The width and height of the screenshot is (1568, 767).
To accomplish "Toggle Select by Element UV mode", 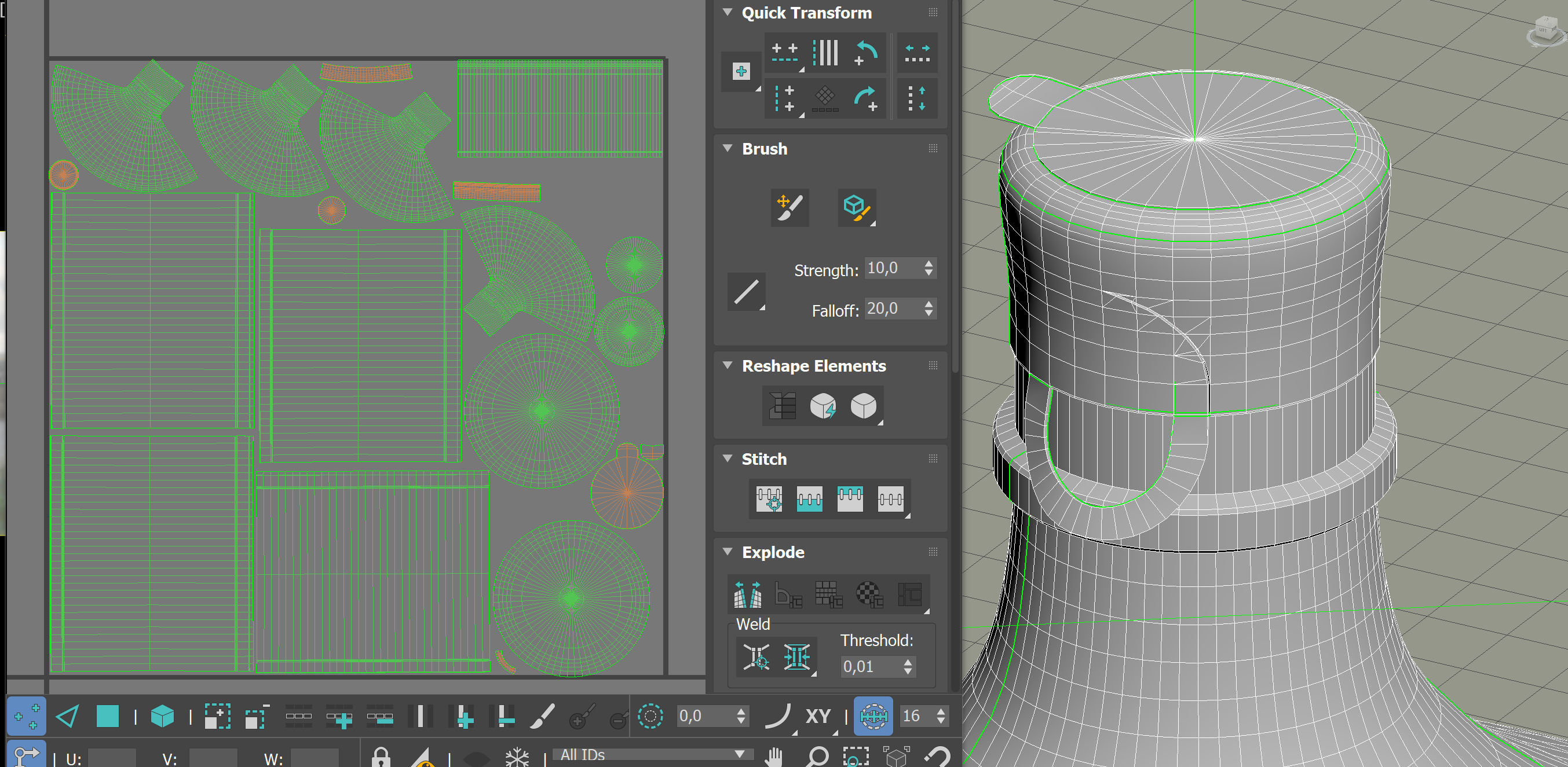I will (x=162, y=716).
